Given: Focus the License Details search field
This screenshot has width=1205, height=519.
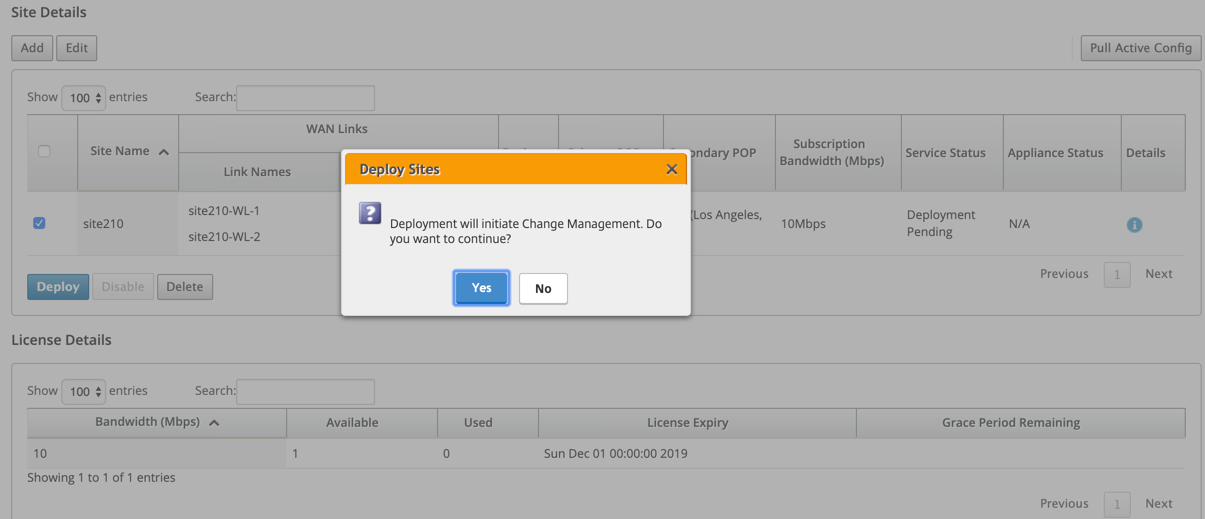Looking at the screenshot, I should pos(305,392).
